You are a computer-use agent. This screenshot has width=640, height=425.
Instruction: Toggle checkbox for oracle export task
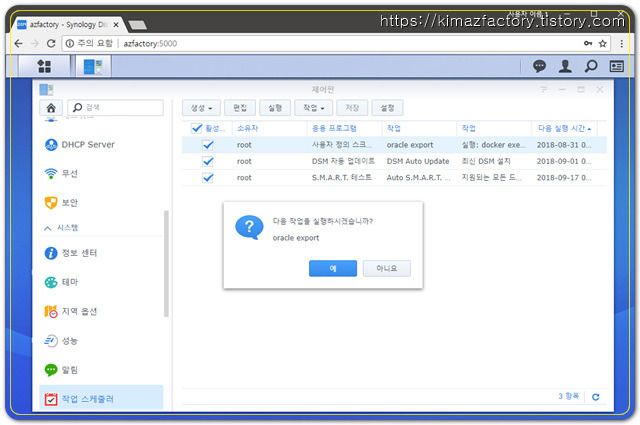(x=208, y=145)
